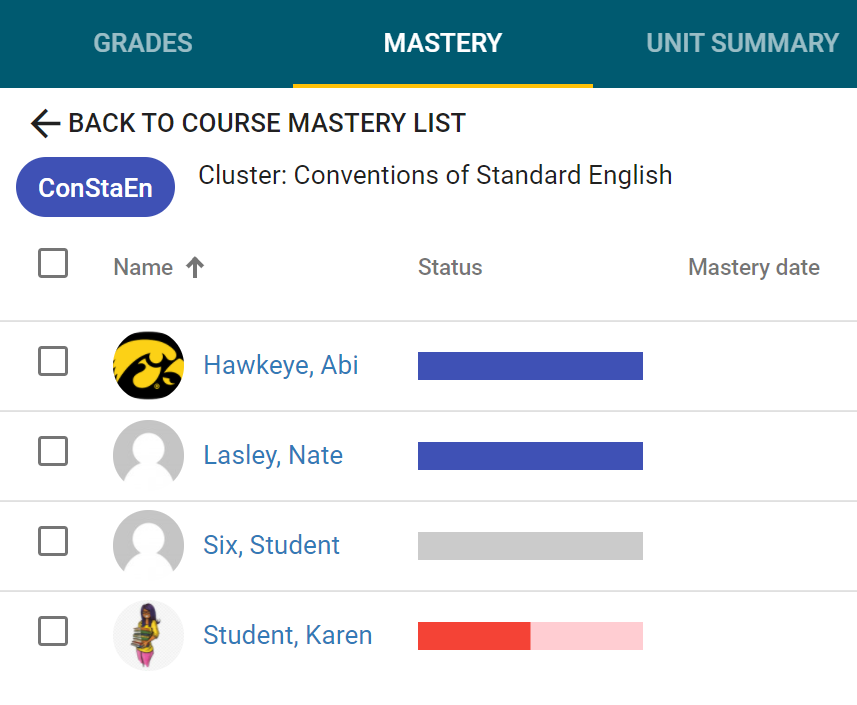This screenshot has height=705, width=857.
Task: Click Student Six's profile avatar
Action: [148, 545]
